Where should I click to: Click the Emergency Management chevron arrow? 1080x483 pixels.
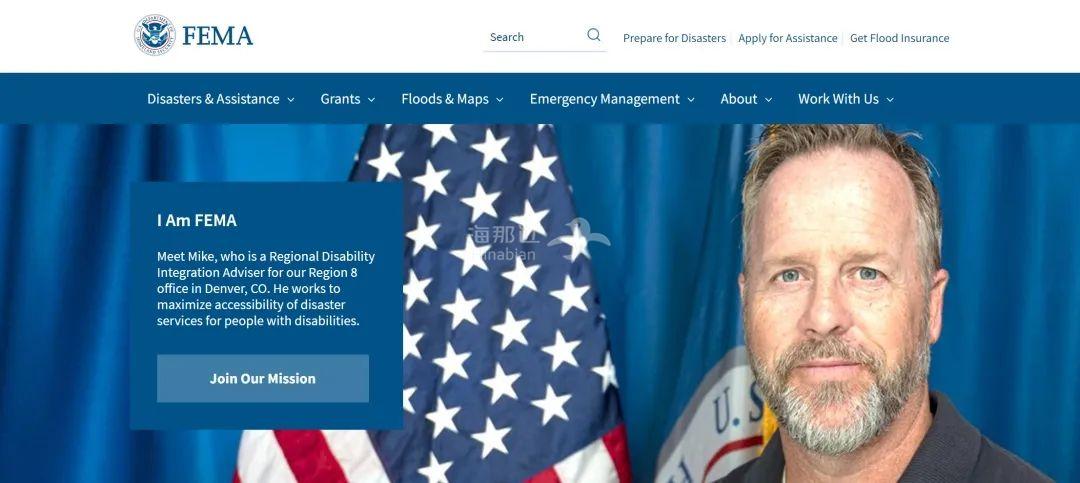[x=691, y=100]
